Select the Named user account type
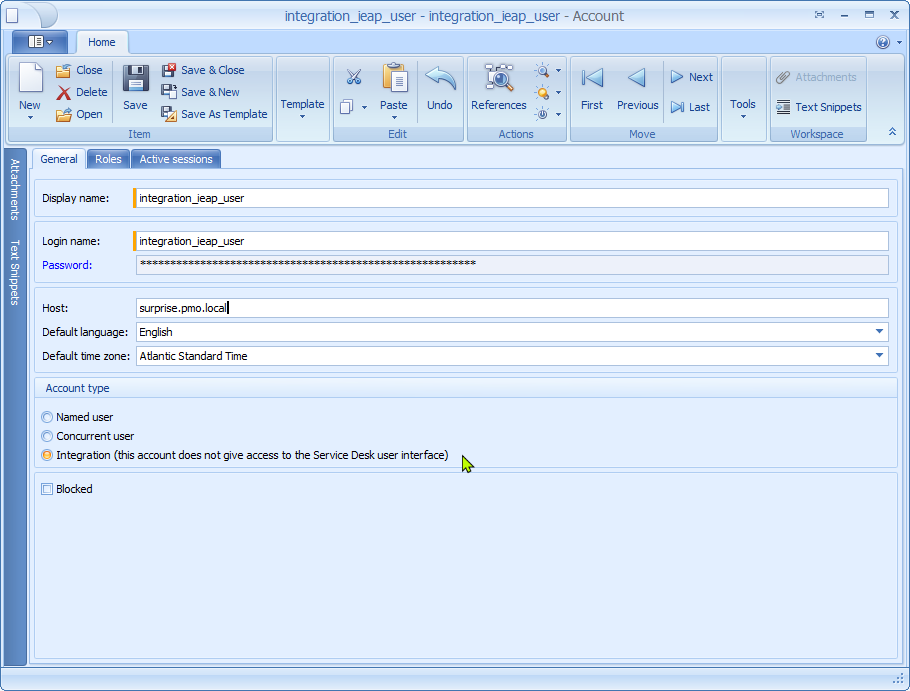 (x=47, y=417)
